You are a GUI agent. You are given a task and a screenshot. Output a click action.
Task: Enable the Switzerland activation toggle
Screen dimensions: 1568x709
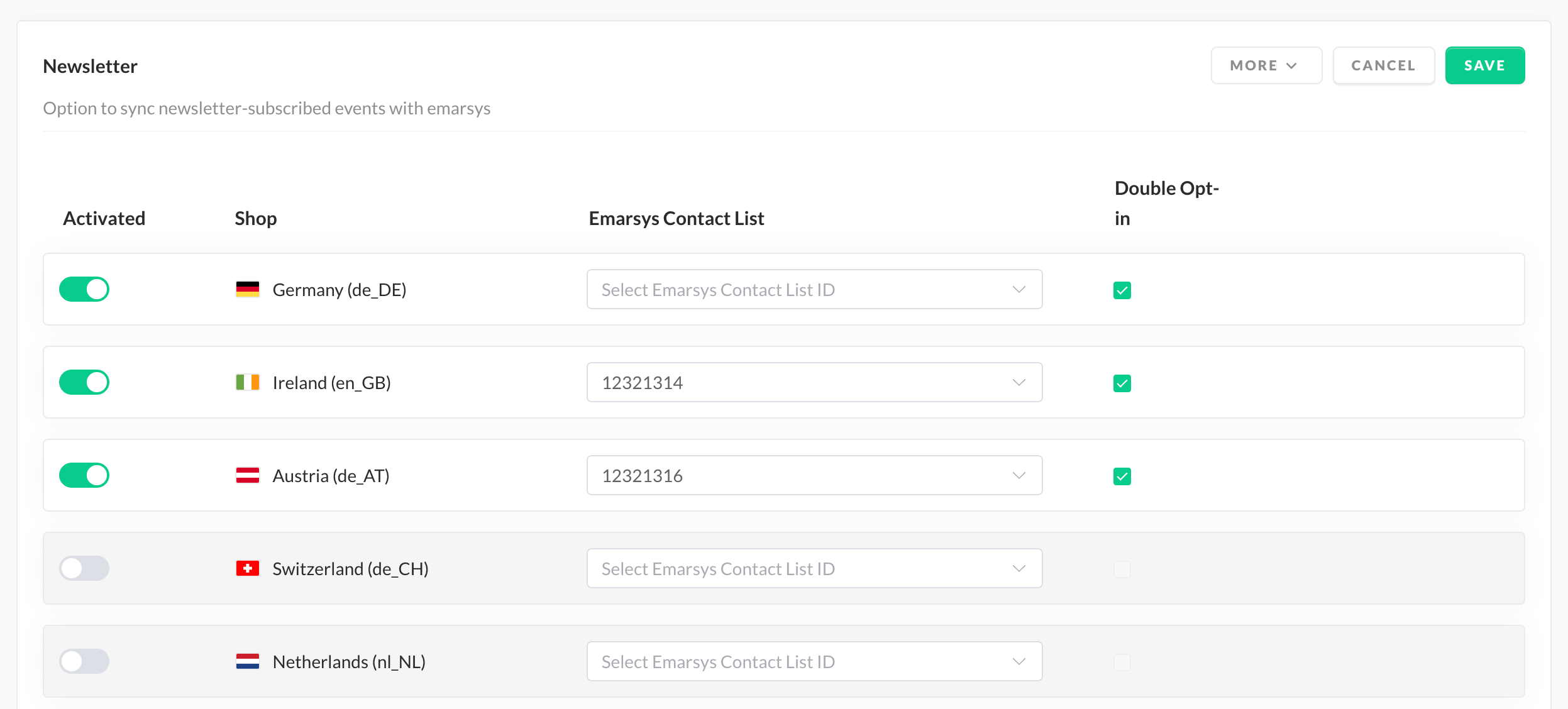coord(84,568)
